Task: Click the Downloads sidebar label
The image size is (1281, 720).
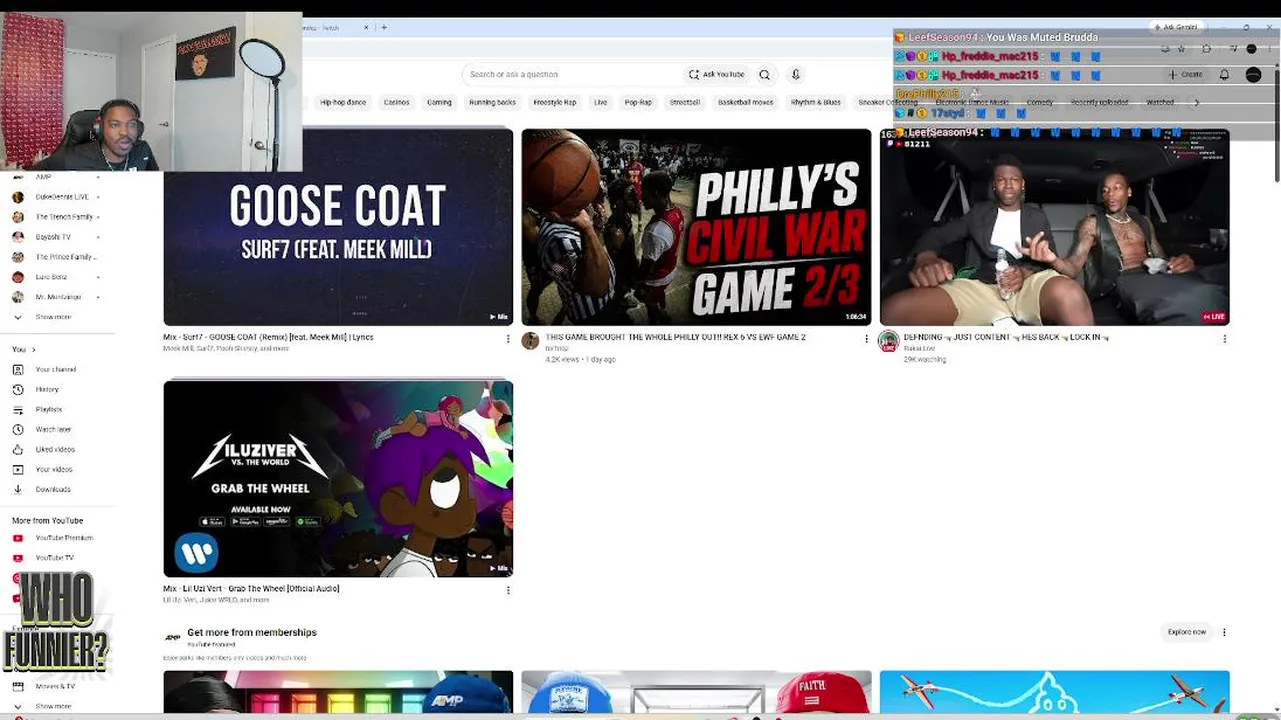Action: pos(53,489)
